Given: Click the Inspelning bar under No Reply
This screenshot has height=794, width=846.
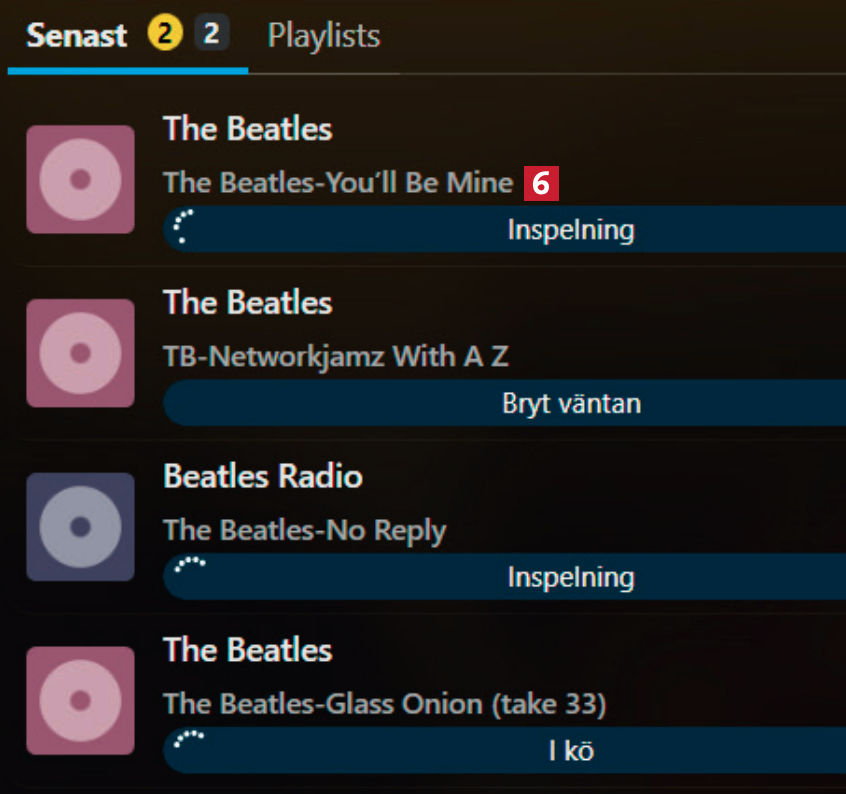Looking at the screenshot, I should pos(570,577).
